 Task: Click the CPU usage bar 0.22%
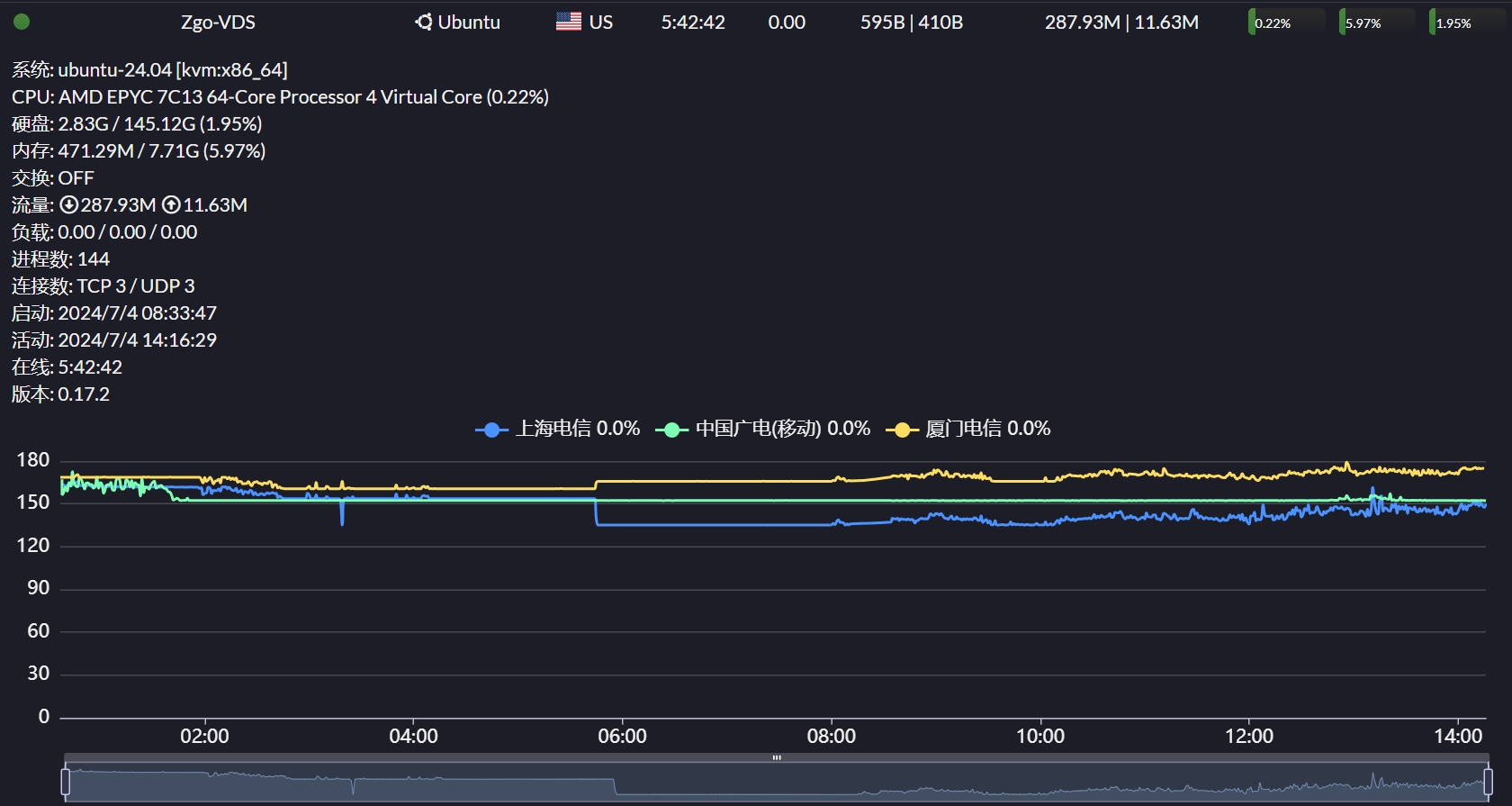click(1287, 23)
